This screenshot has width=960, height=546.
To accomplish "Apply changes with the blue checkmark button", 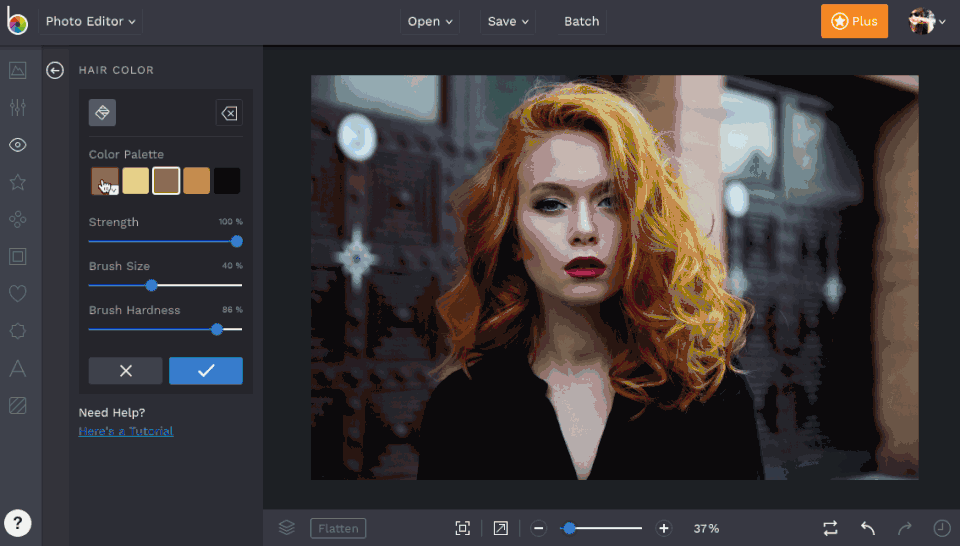I will coord(206,370).
